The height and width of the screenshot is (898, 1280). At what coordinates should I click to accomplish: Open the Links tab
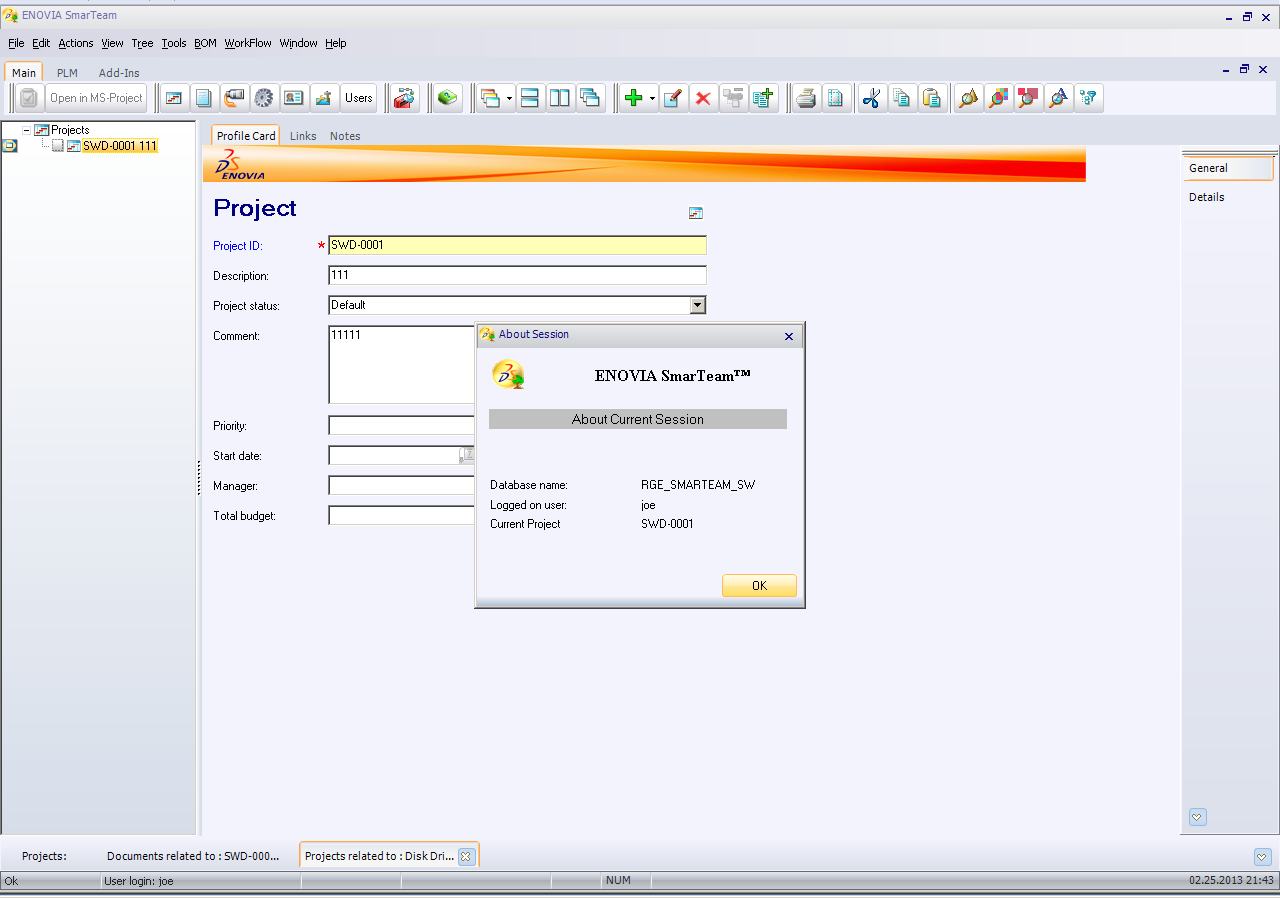click(303, 136)
